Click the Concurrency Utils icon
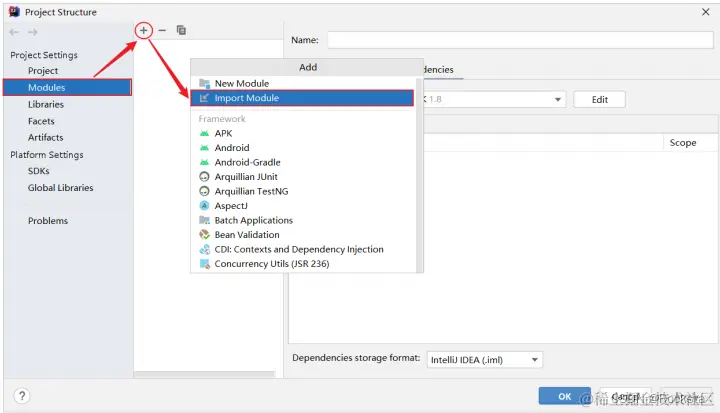Viewport: 720px width, 413px height. coord(204,264)
